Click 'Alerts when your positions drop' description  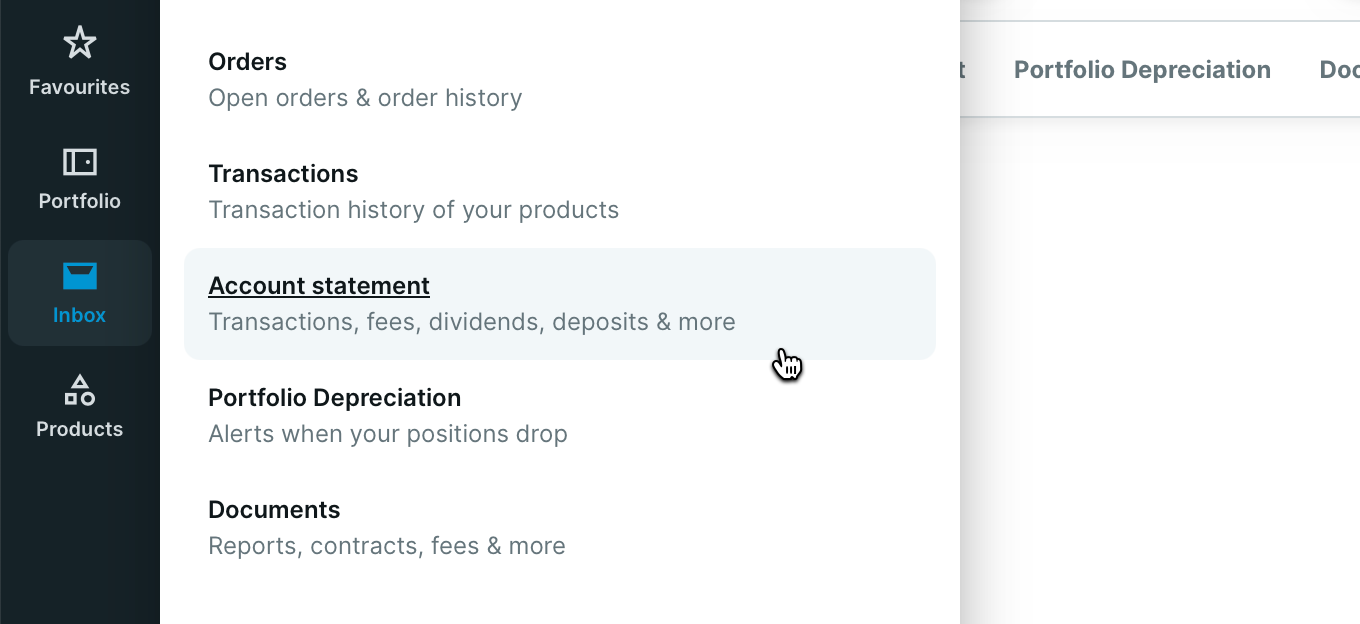click(388, 434)
